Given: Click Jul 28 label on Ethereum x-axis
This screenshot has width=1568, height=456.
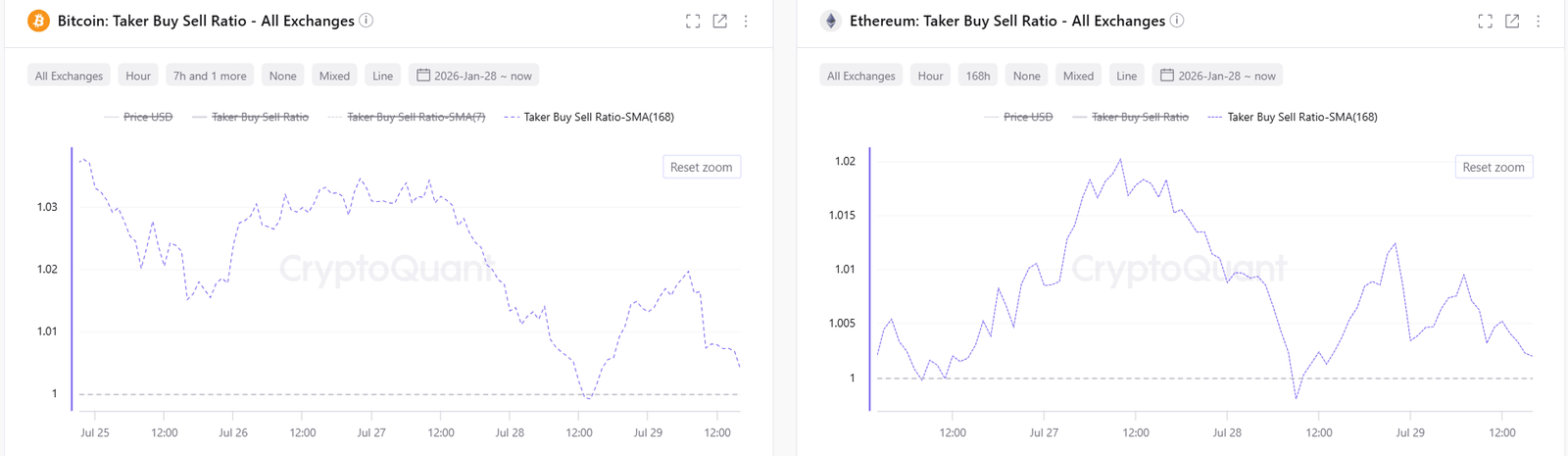Looking at the screenshot, I should tap(1227, 432).
